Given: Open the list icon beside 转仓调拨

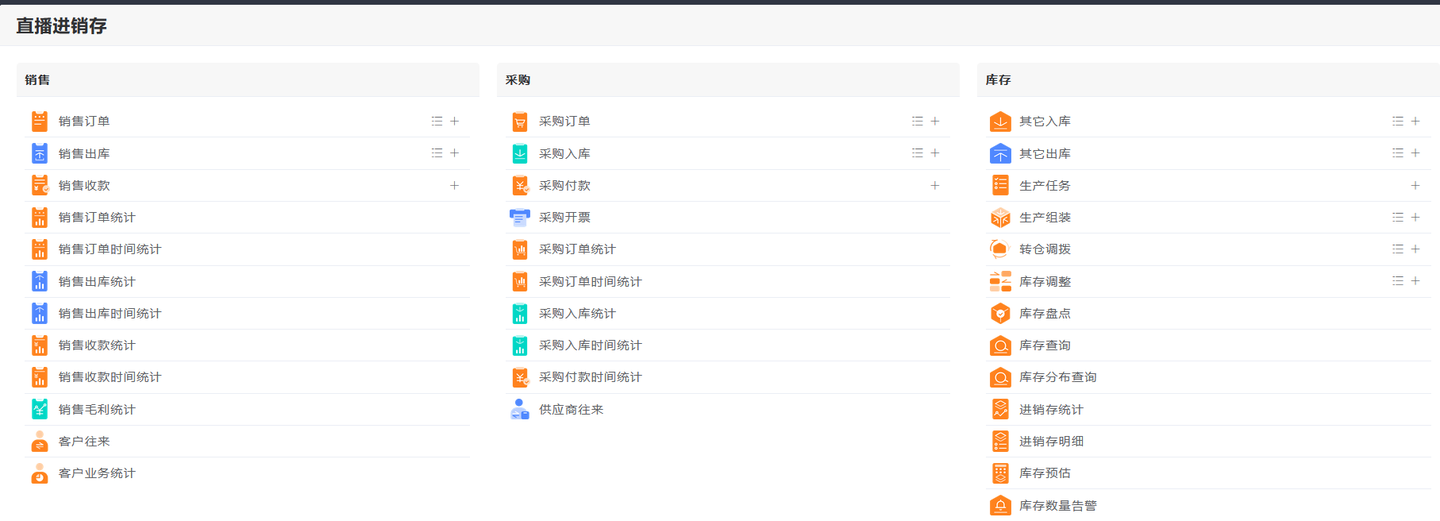Looking at the screenshot, I should 1397,249.
